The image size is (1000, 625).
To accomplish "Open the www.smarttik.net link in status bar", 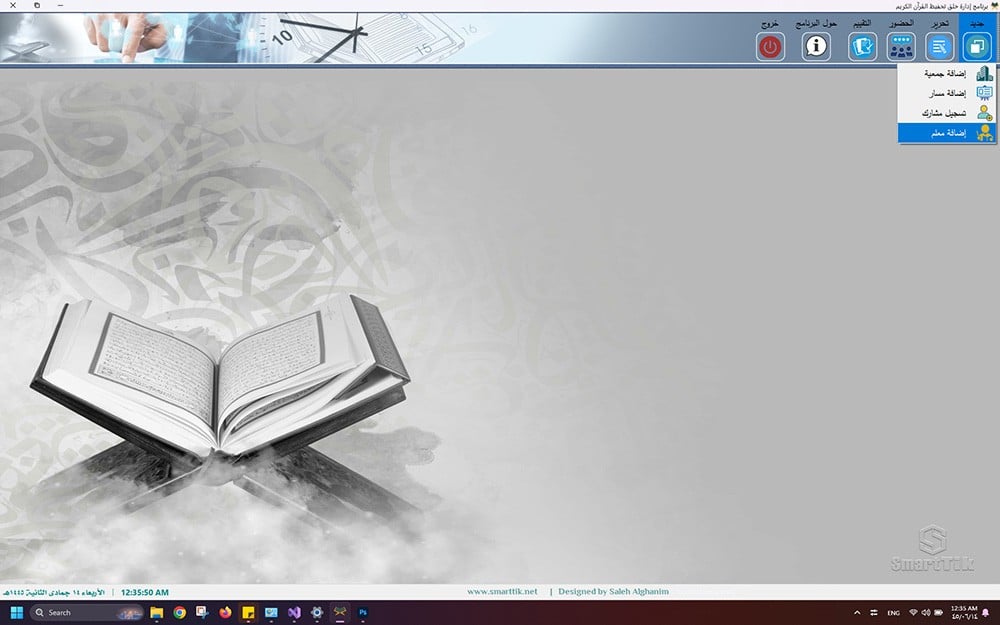I will click(x=502, y=592).
